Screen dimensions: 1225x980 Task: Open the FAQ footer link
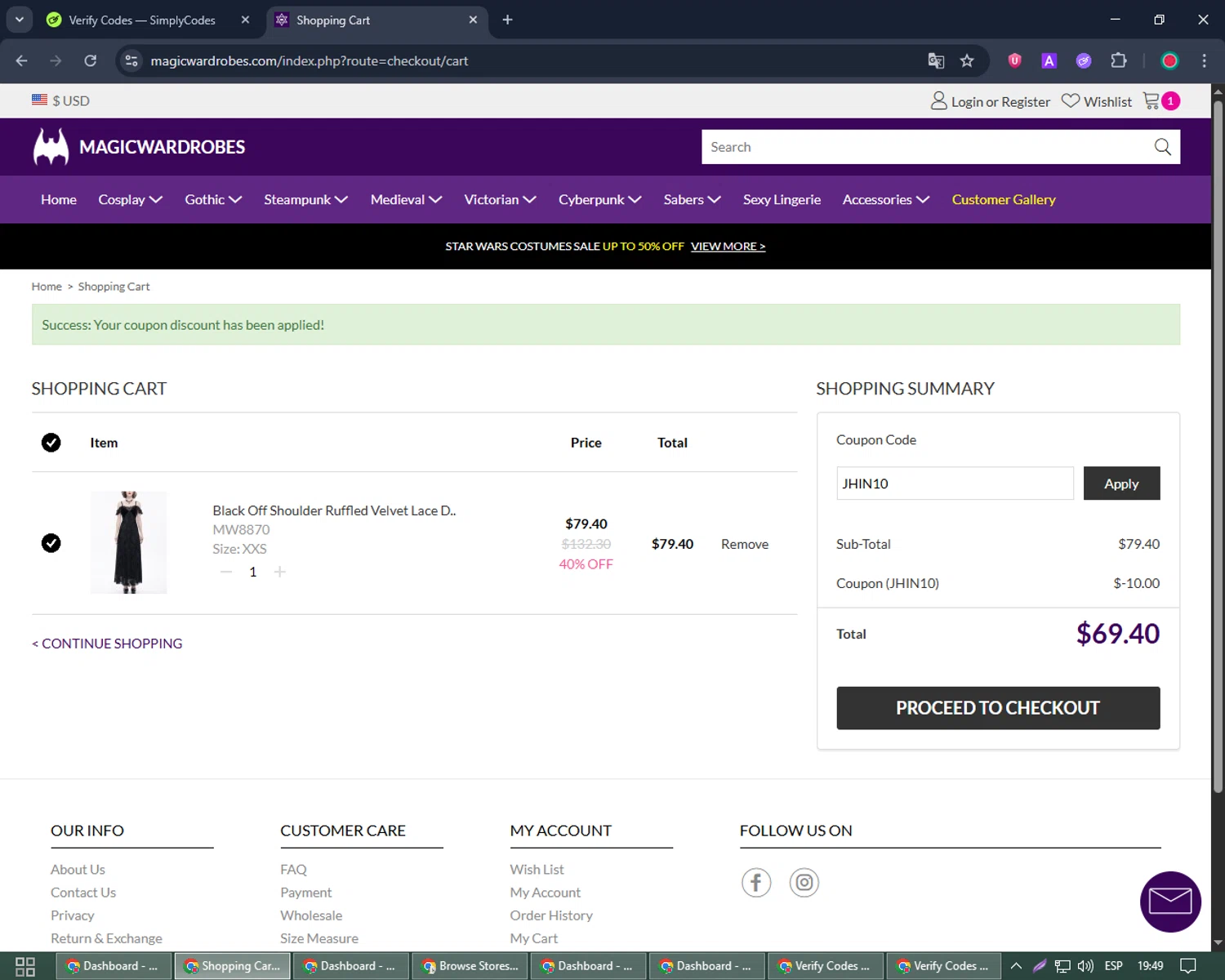click(293, 870)
